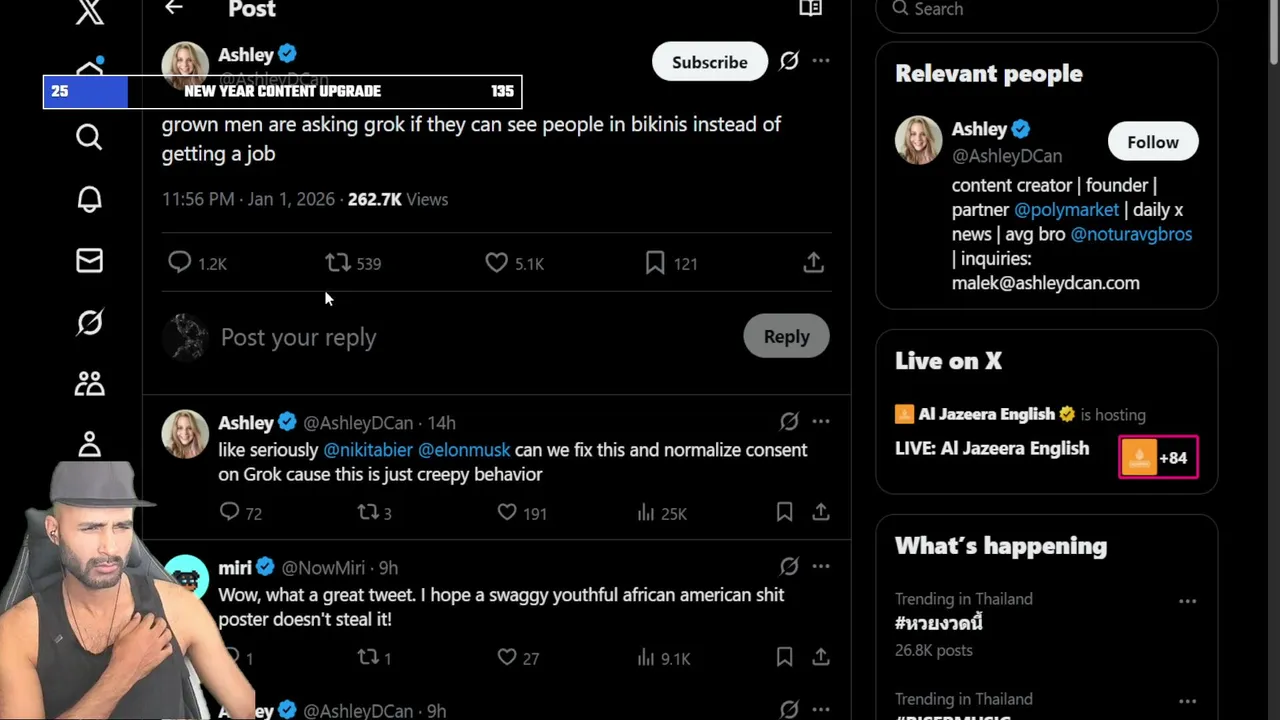Open more options on Ashley's main post
Screen dimensions: 1280x720
pyautogui.click(x=821, y=61)
